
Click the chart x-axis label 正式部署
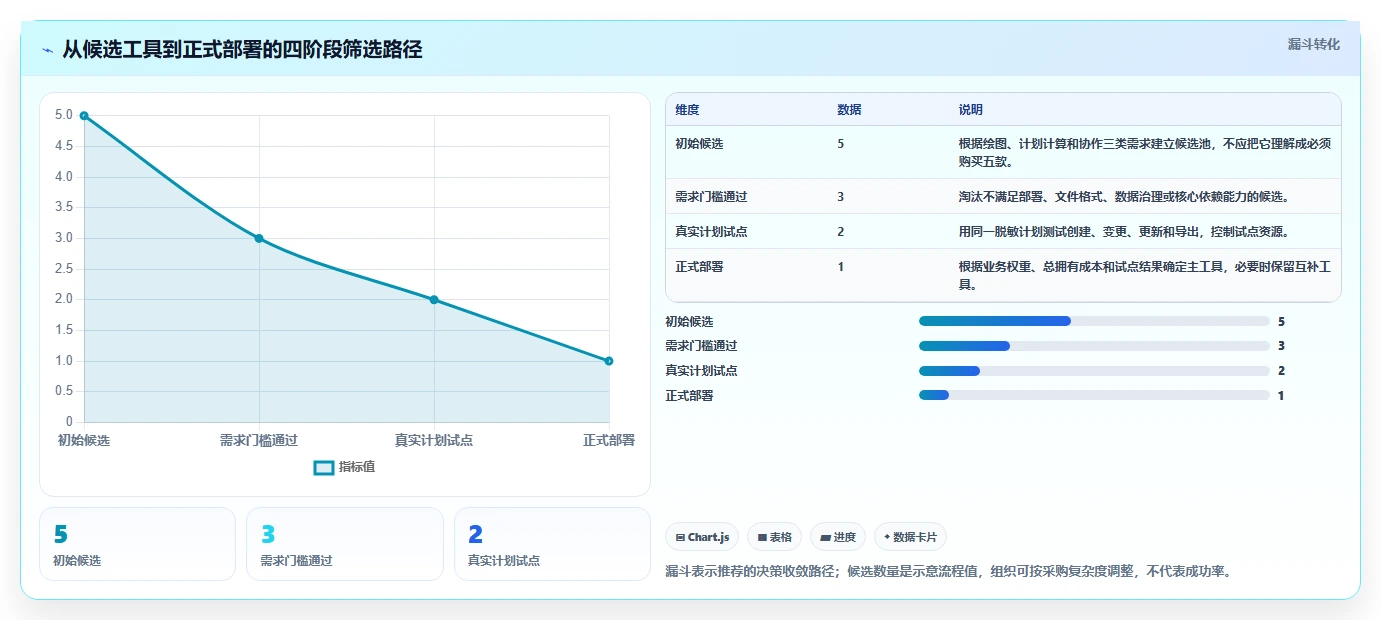click(609, 440)
